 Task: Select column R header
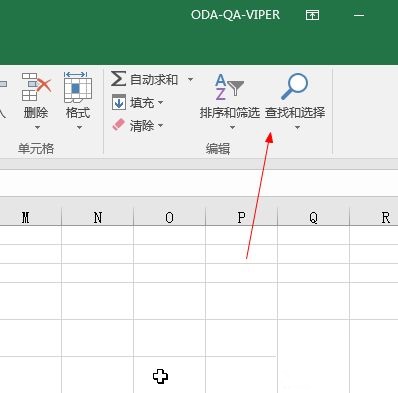[374, 218]
